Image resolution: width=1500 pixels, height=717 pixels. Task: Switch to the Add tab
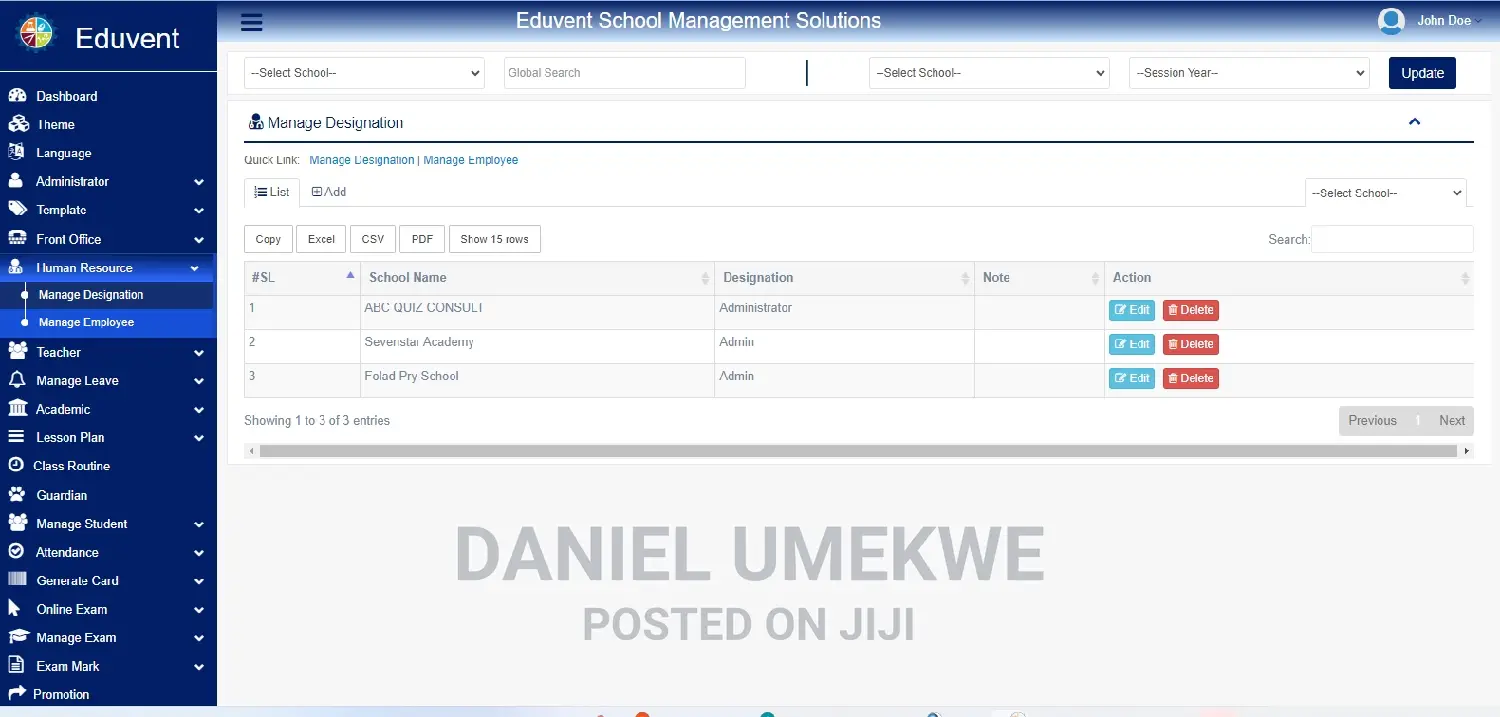tap(329, 192)
